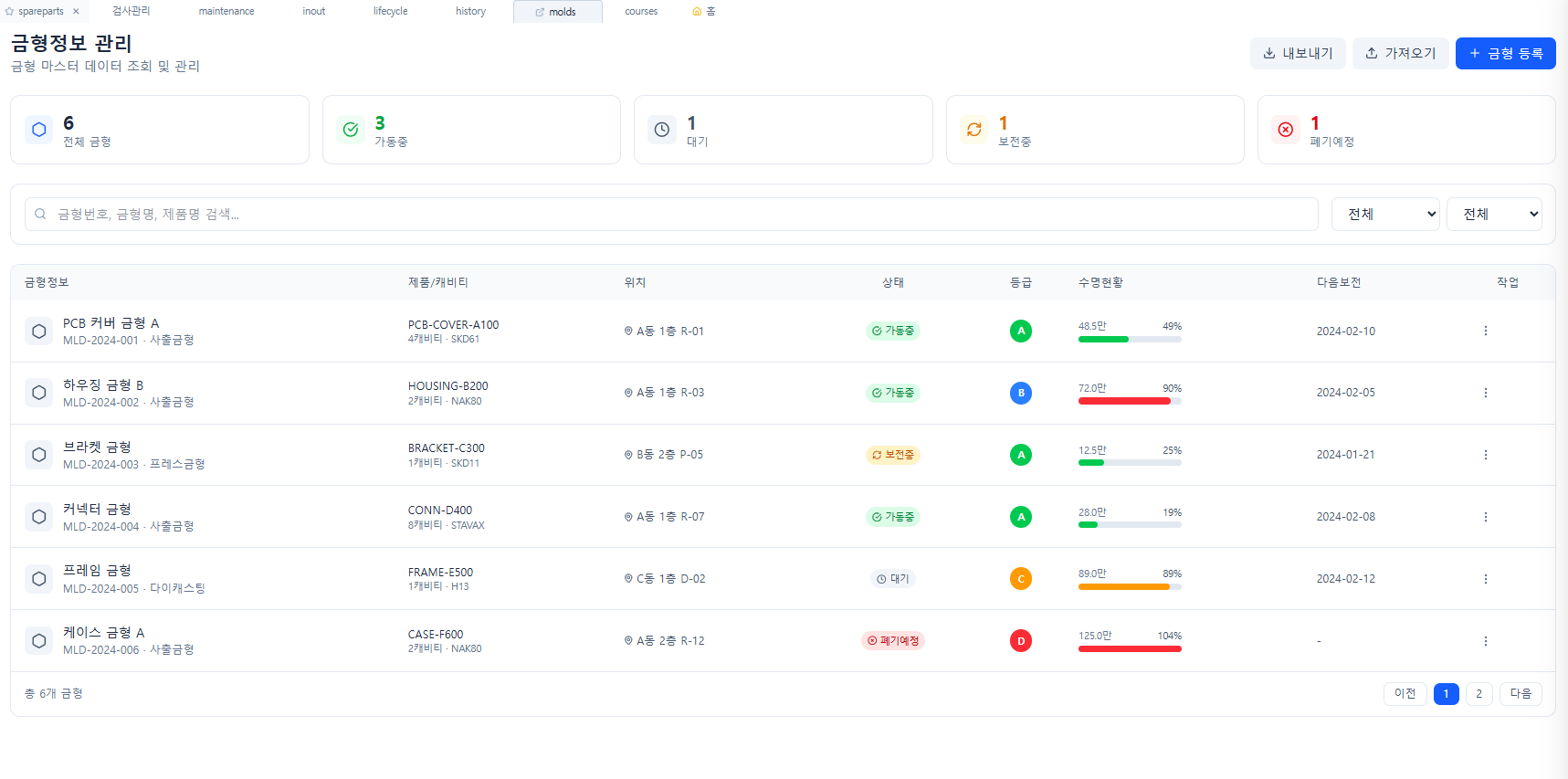Close the spareparts tab
This screenshot has height=779, width=1568.
click(x=76, y=11)
